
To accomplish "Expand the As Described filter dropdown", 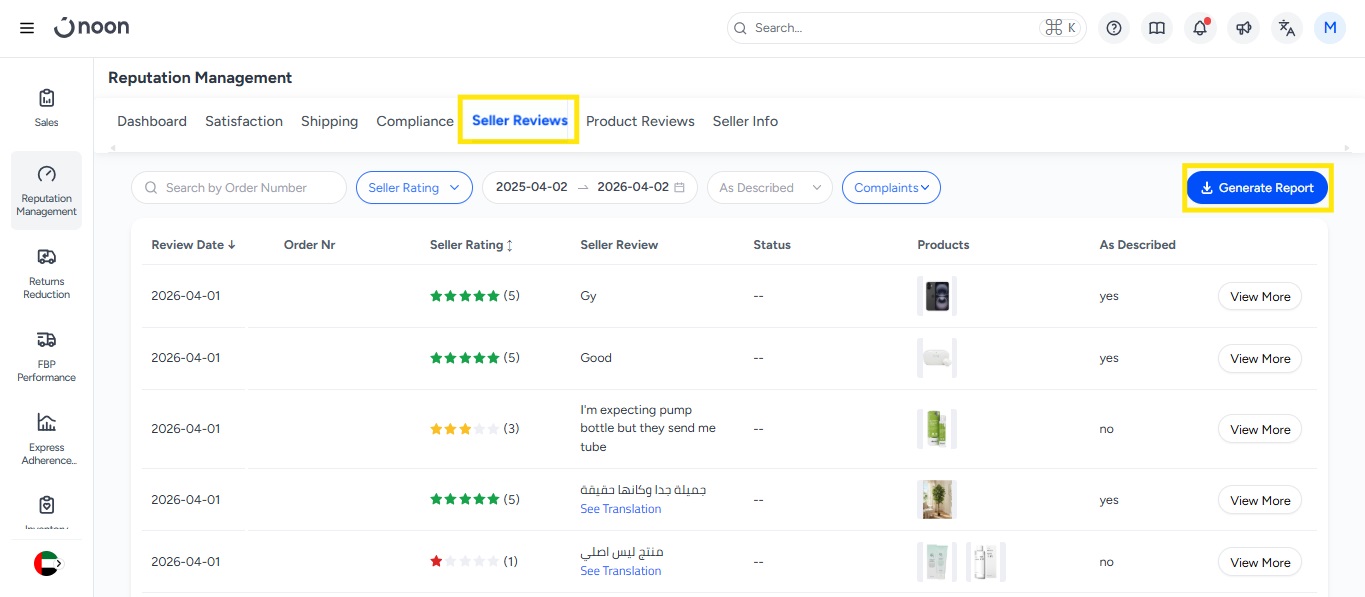I will (769, 188).
